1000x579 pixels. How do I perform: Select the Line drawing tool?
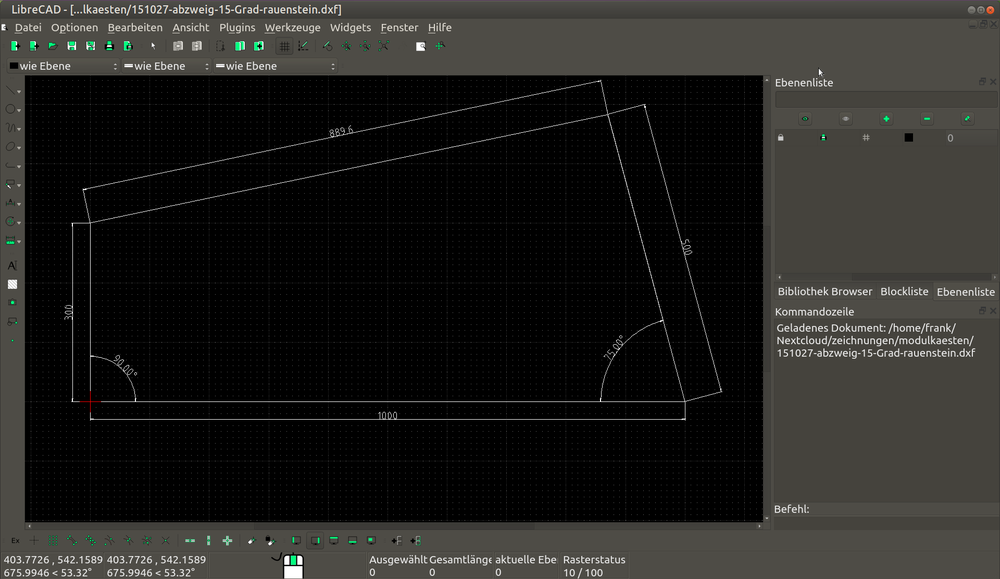coord(12,90)
